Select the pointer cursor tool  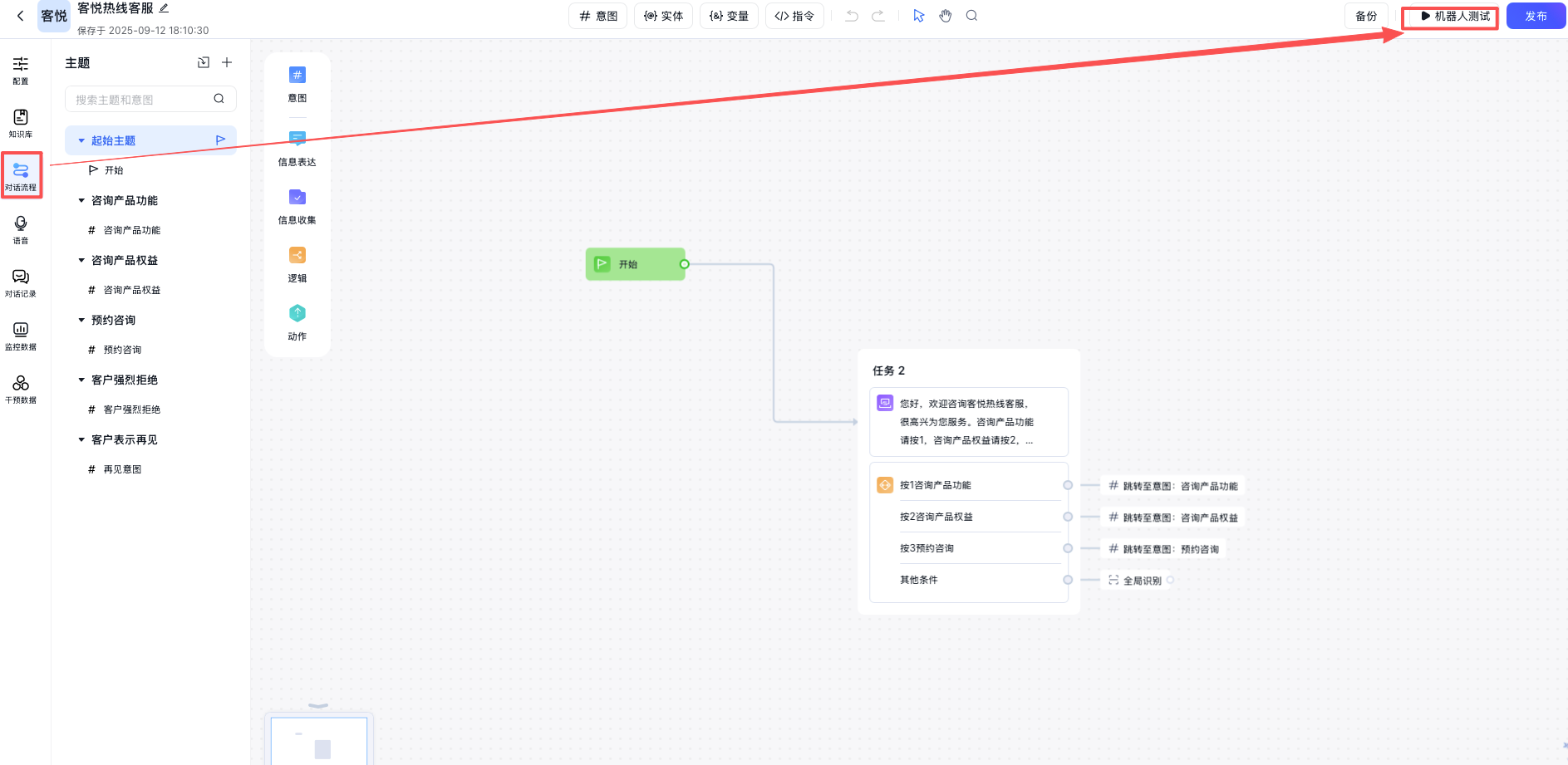tap(918, 16)
